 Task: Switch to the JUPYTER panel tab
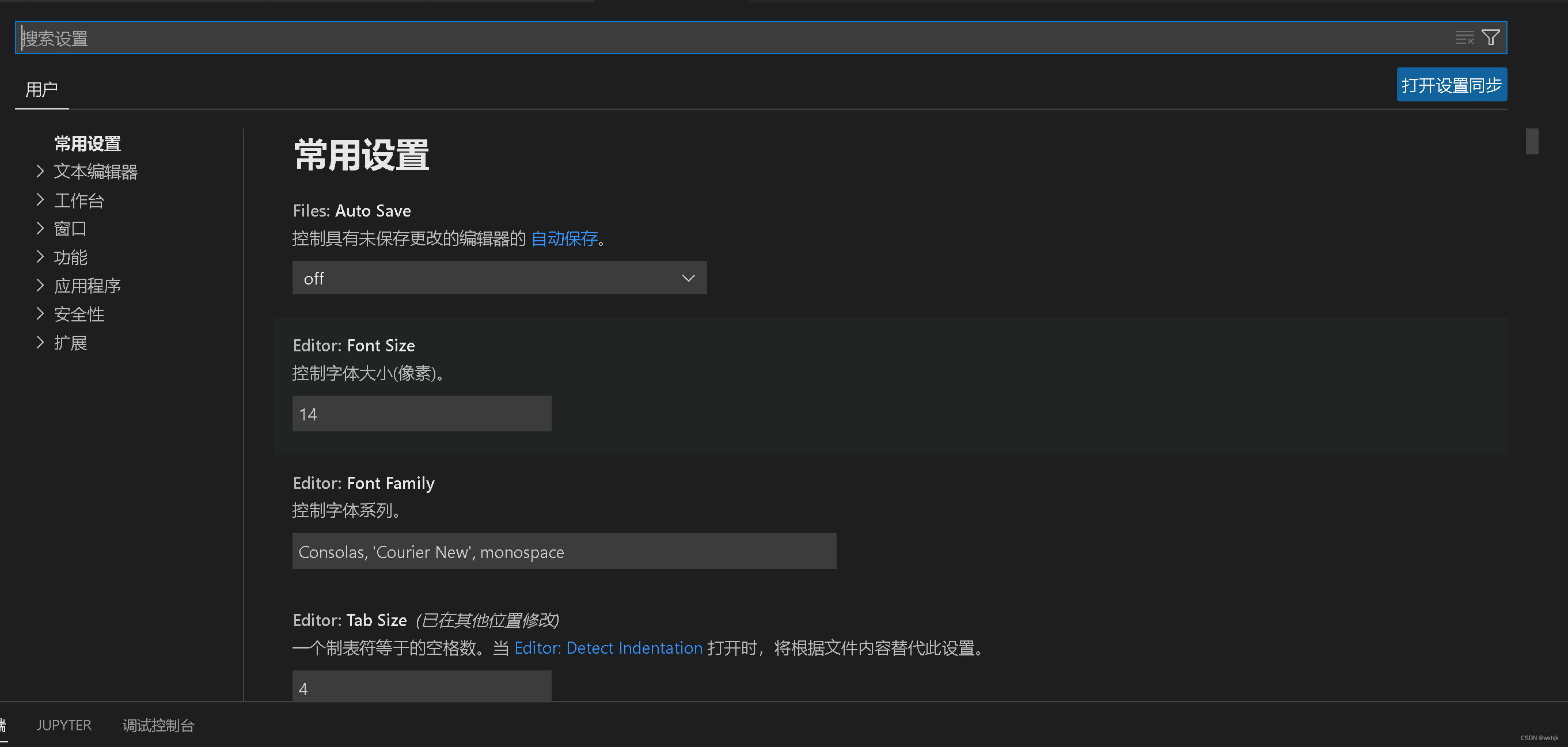(x=64, y=725)
